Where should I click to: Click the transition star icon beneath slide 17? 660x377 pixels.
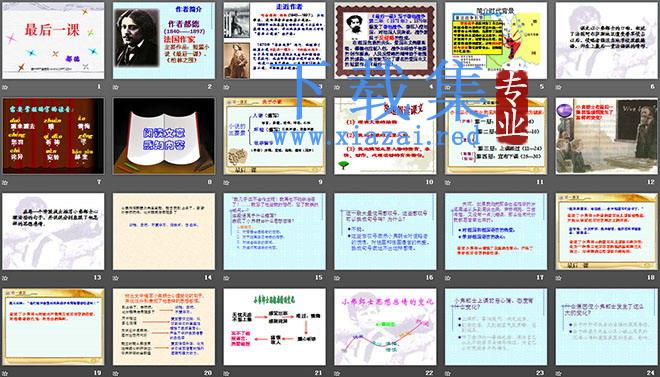coord(448,278)
